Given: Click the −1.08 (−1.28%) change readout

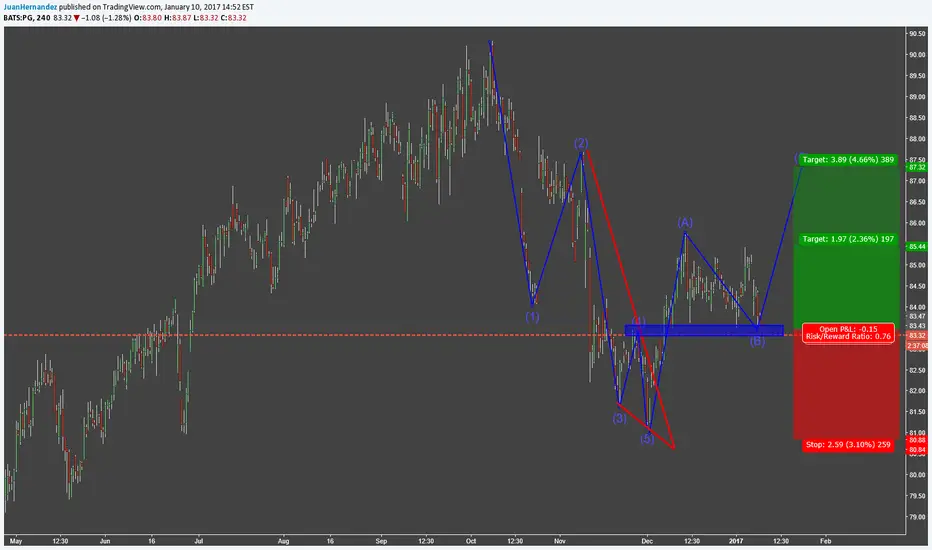Looking at the screenshot, I should pyautogui.click(x=106, y=18).
